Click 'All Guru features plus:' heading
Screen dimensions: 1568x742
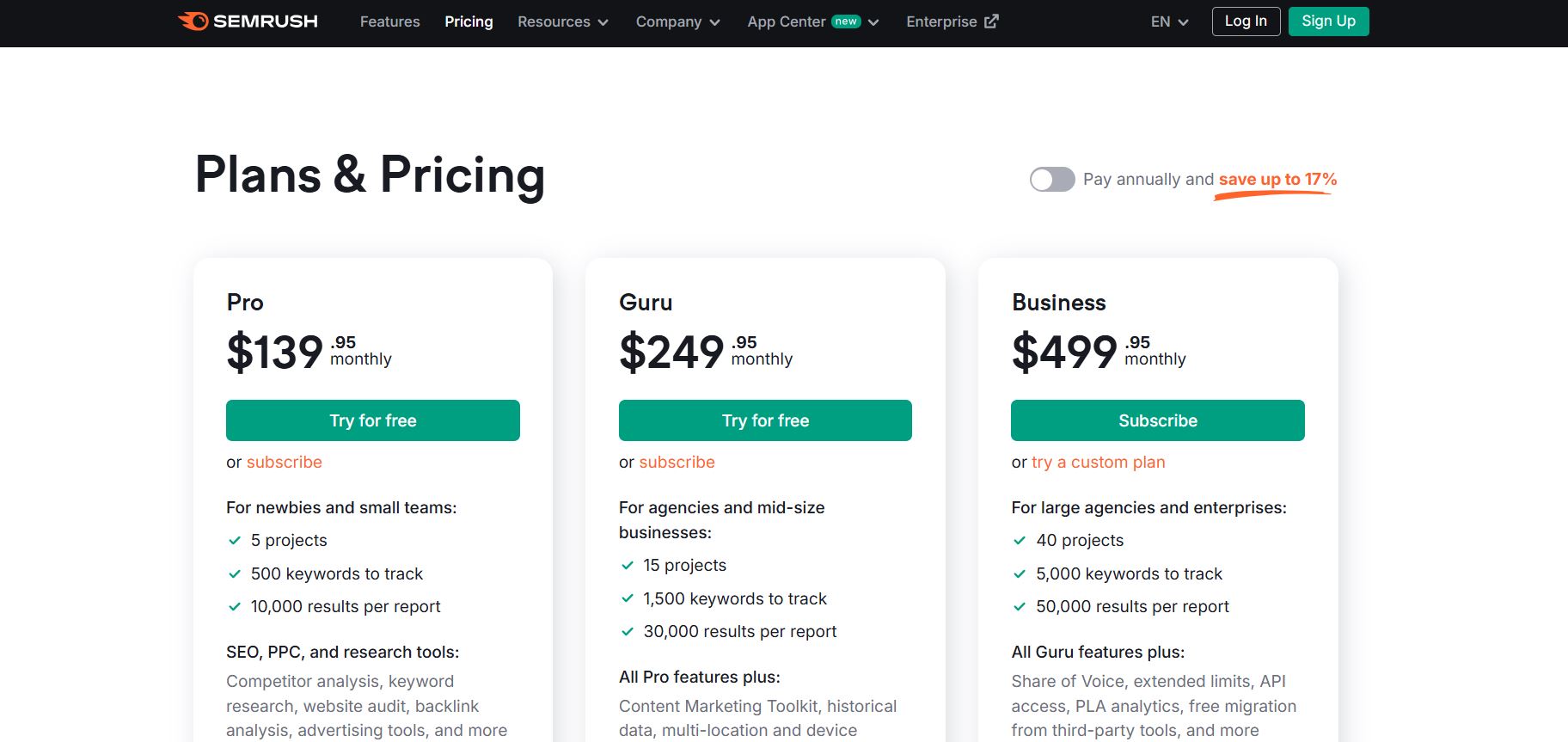pyautogui.click(x=1098, y=652)
